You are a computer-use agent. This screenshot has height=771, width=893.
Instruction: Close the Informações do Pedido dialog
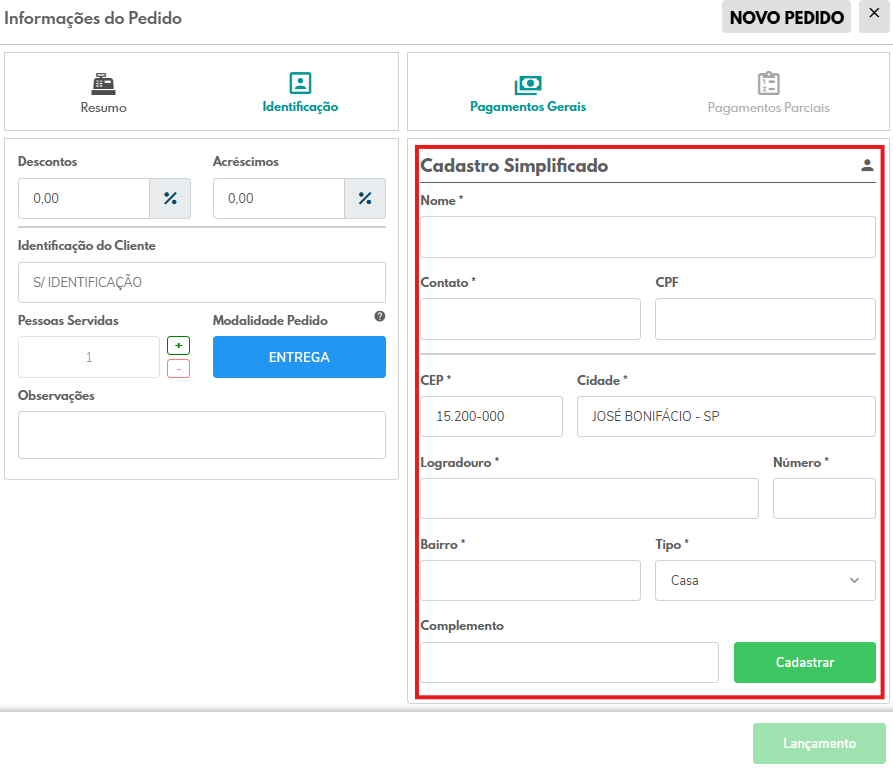(874, 15)
